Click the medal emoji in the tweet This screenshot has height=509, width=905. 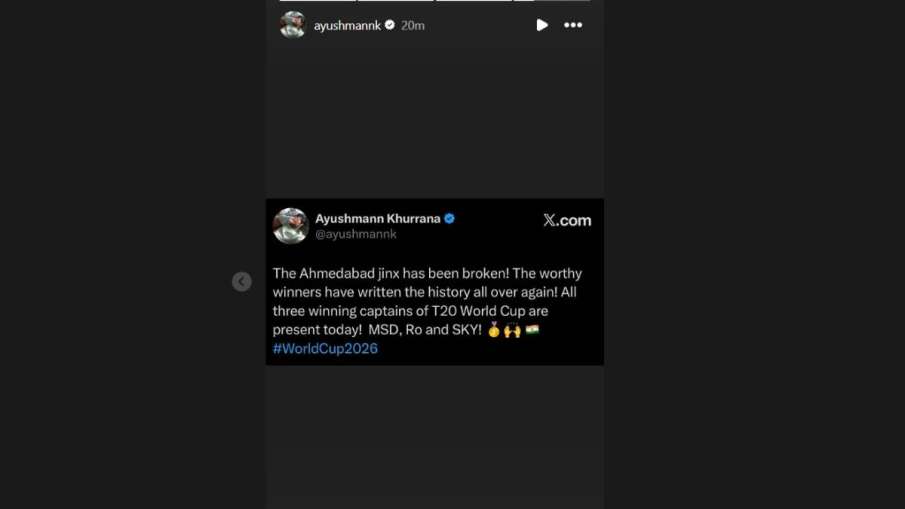tap(494, 330)
